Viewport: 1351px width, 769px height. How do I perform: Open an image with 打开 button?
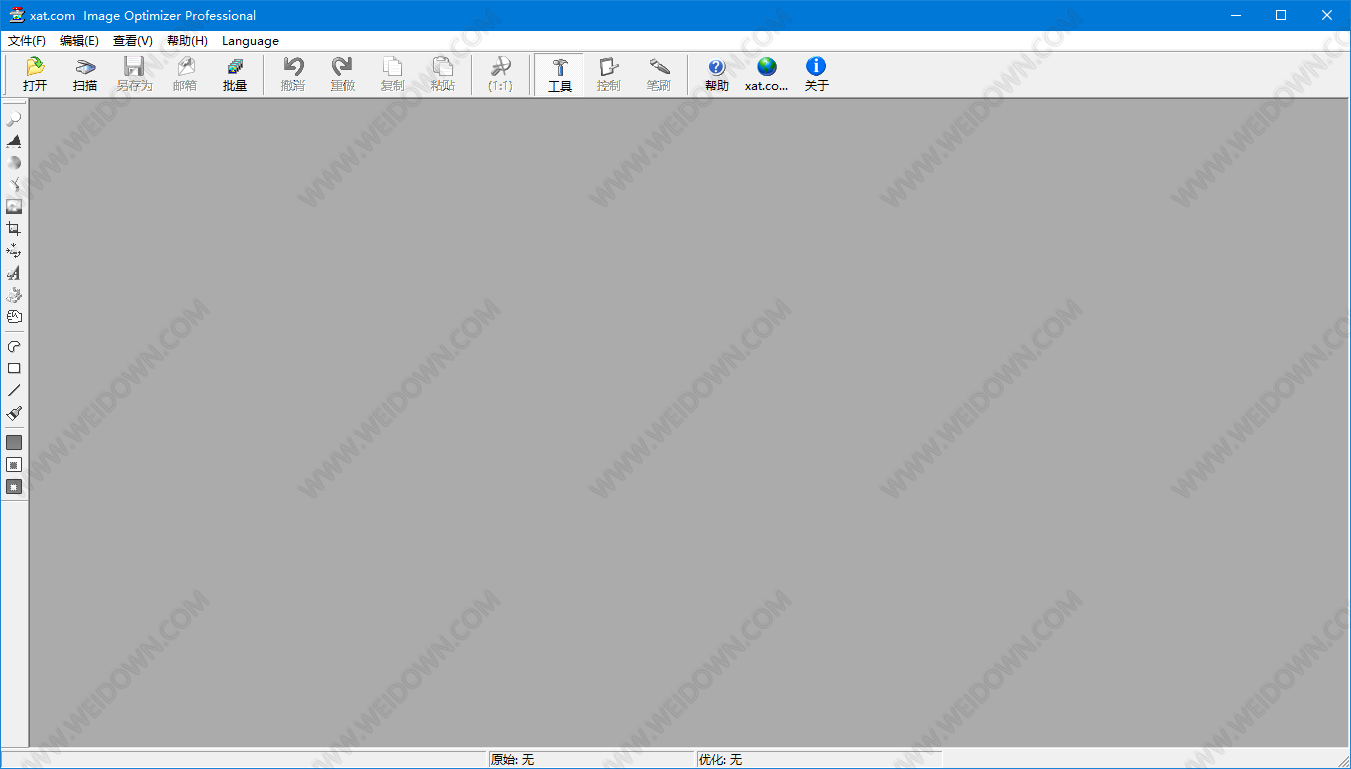point(35,75)
